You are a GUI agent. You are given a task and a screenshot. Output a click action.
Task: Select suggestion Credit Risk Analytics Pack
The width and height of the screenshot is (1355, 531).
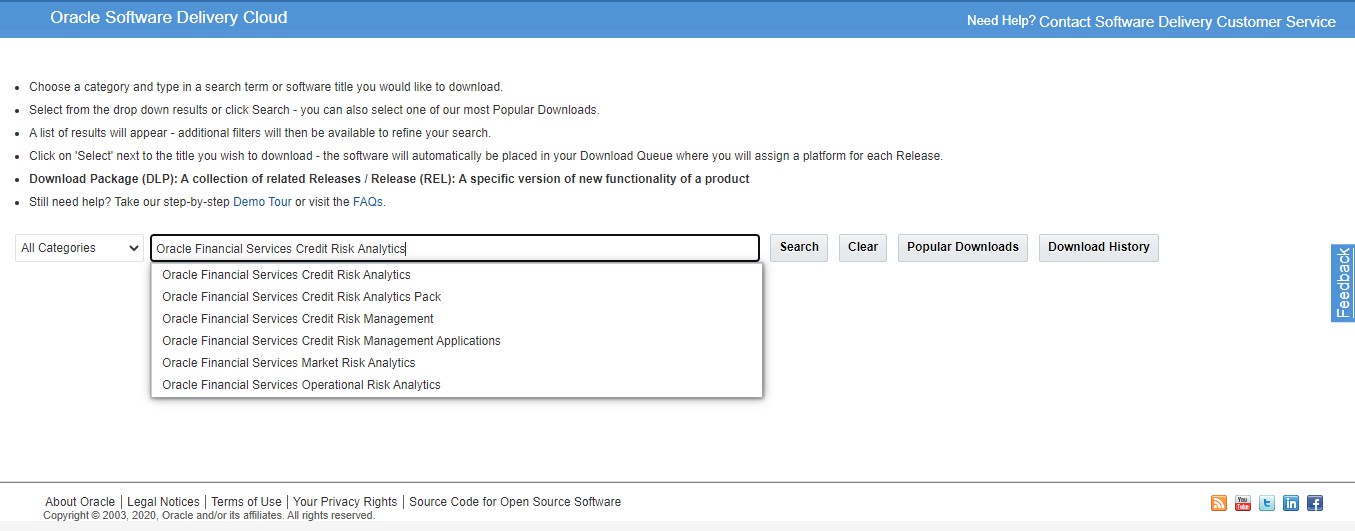pyautogui.click(x=457, y=297)
